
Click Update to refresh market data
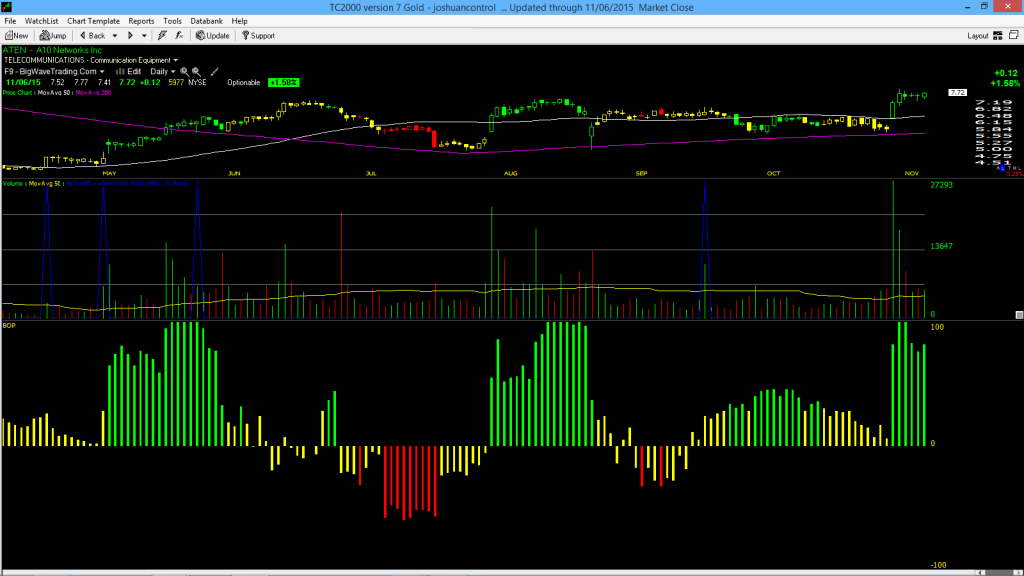click(213, 36)
